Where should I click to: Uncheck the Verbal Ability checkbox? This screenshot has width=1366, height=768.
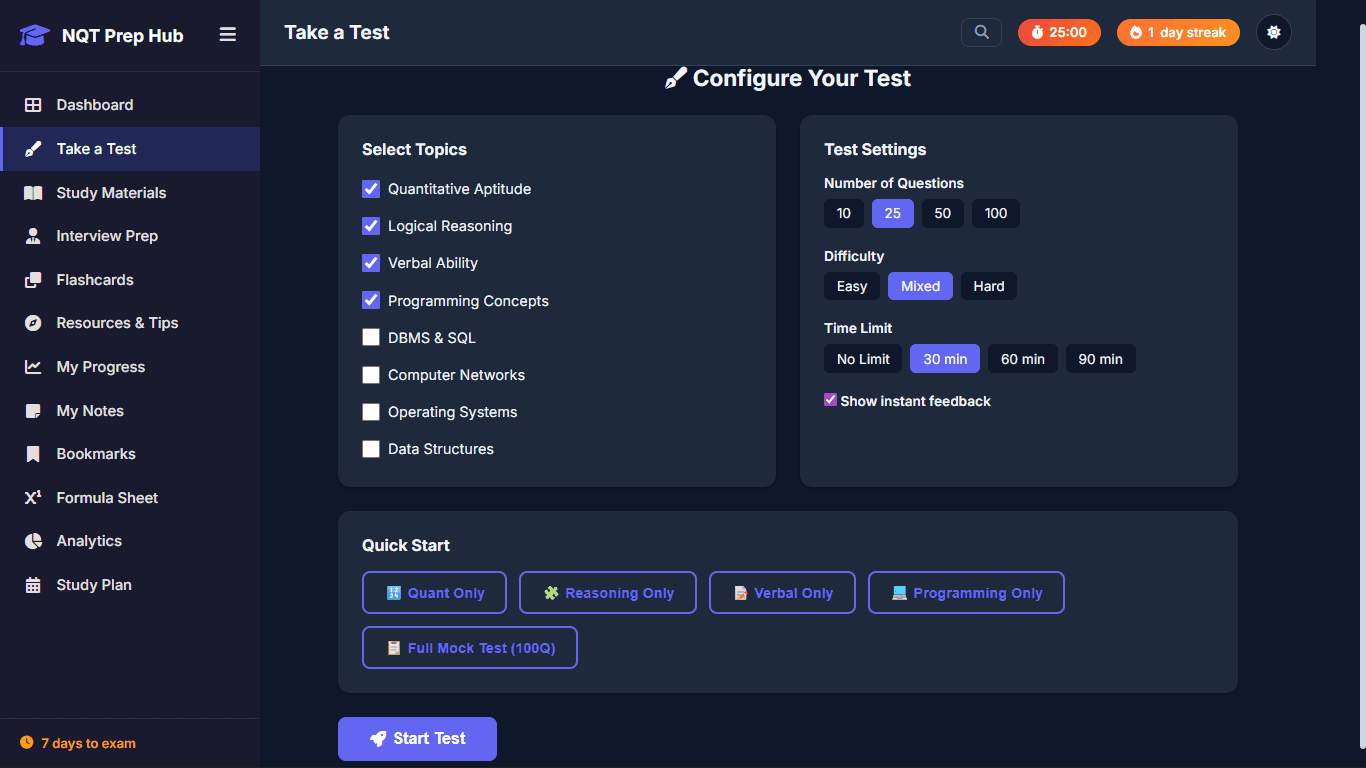coord(371,263)
